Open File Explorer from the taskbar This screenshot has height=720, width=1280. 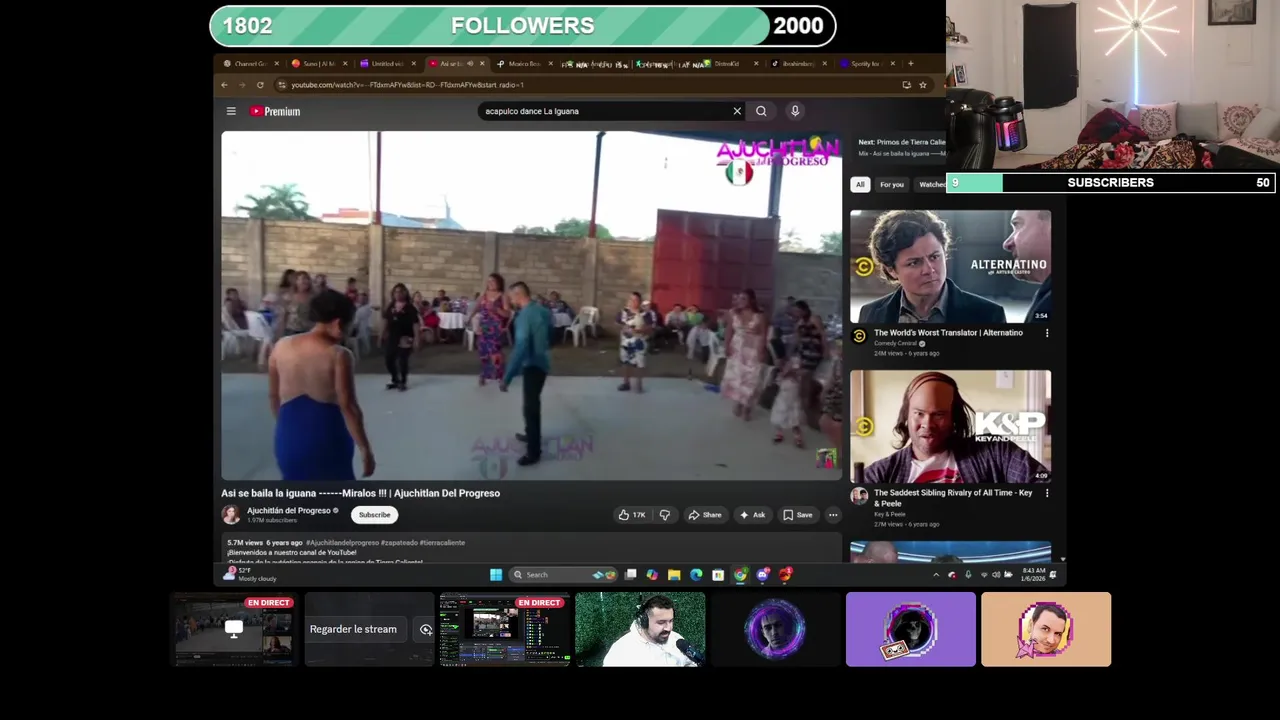point(674,574)
